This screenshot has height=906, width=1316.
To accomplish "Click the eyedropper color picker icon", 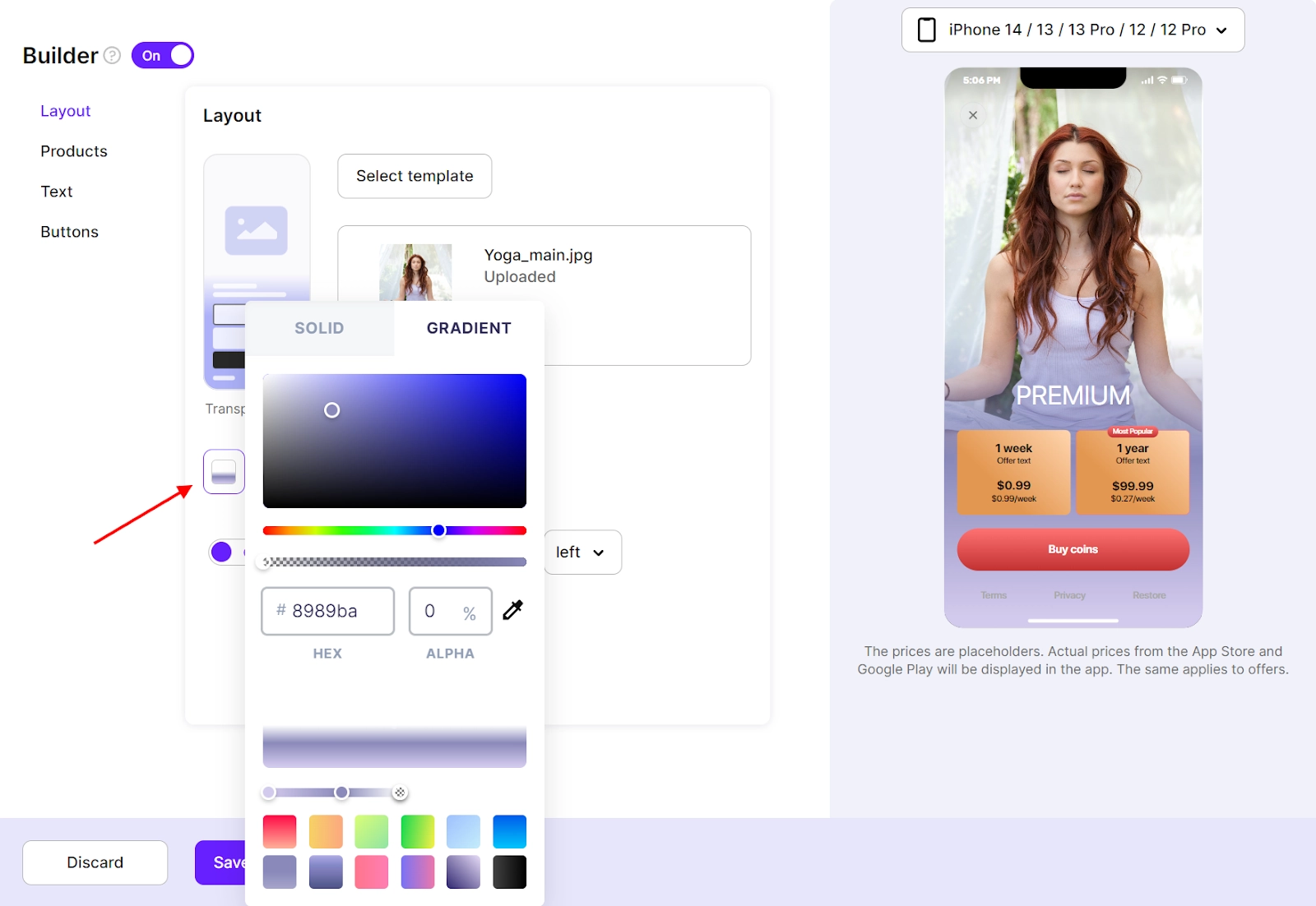I will pyautogui.click(x=512, y=610).
